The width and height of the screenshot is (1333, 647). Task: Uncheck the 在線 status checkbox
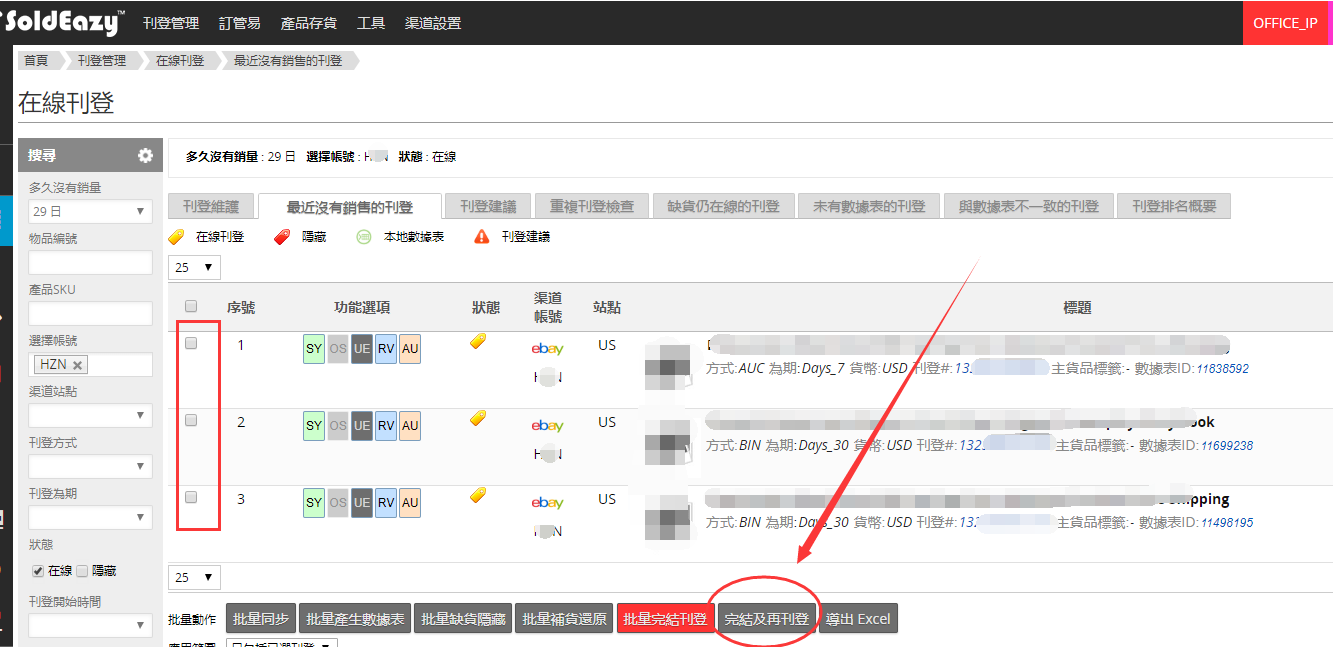click(38, 571)
